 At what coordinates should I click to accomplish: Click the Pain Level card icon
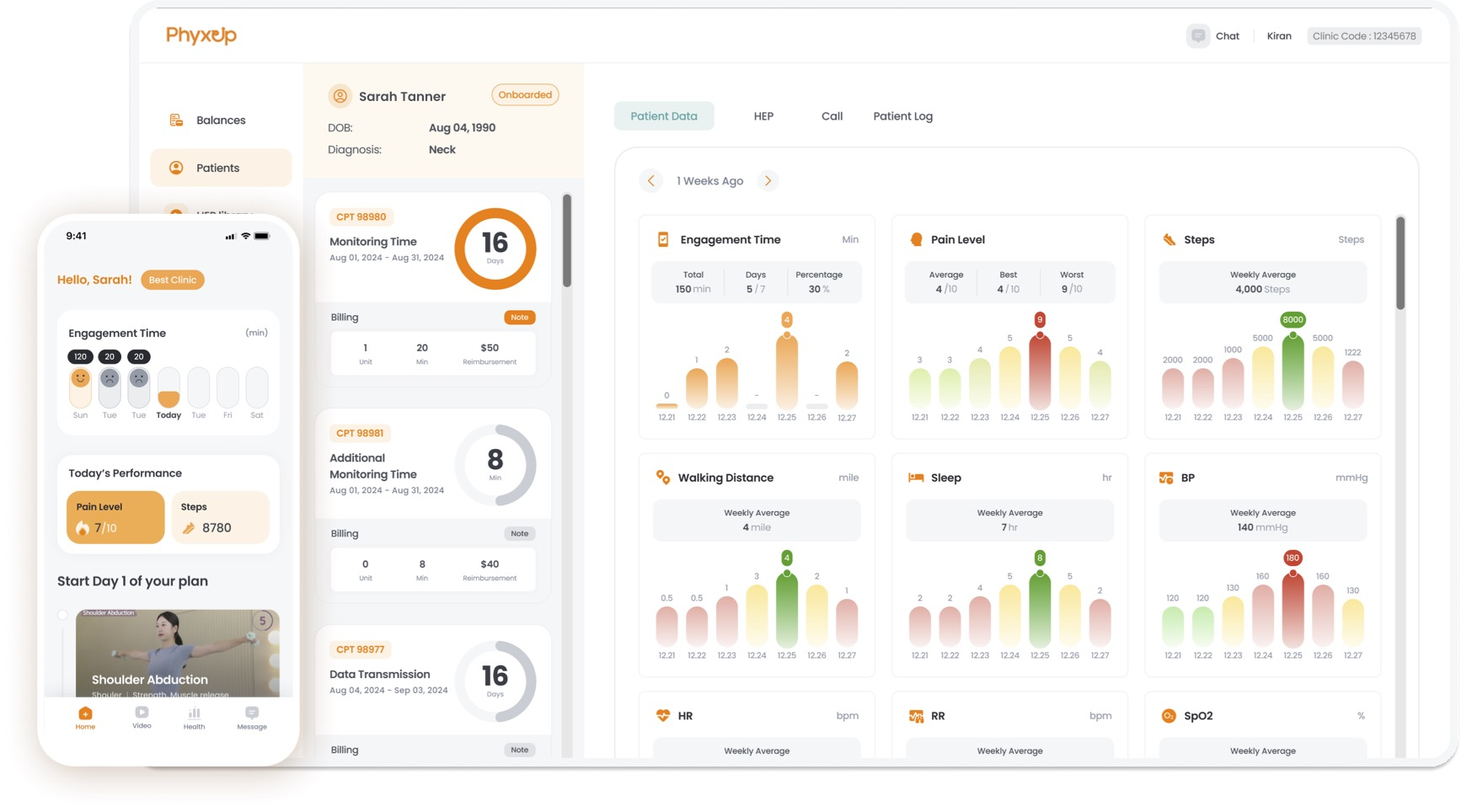point(916,240)
